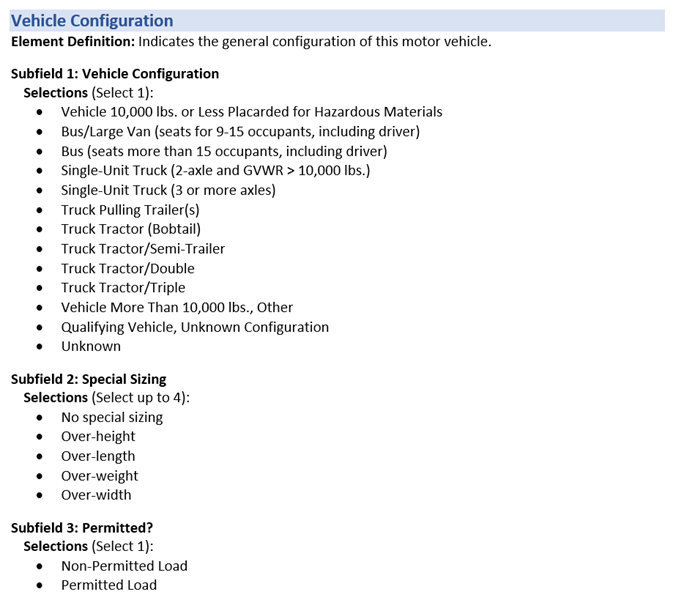Viewport: 673px width, 600px height.
Task: Select Qualifying Vehicle, Unknown Configuration
Action: click(x=195, y=327)
